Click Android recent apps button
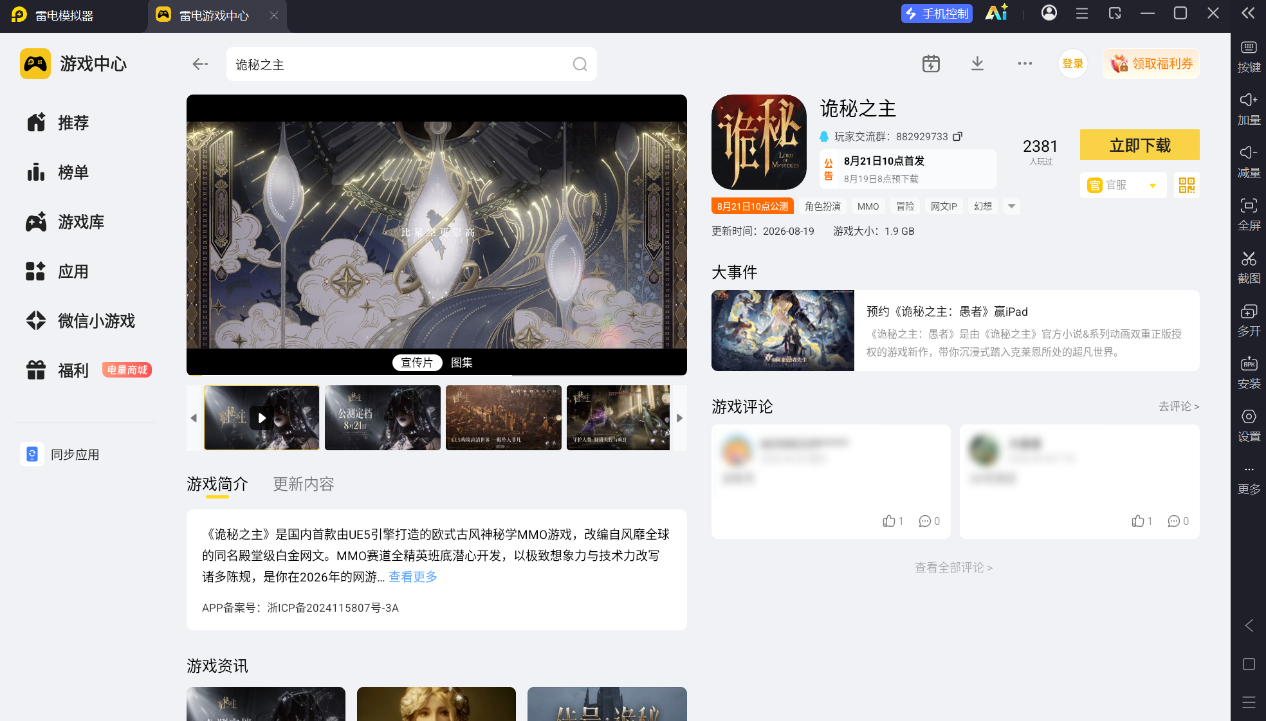Image resolution: width=1266 pixels, height=721 pixels. pos(1249,702)
